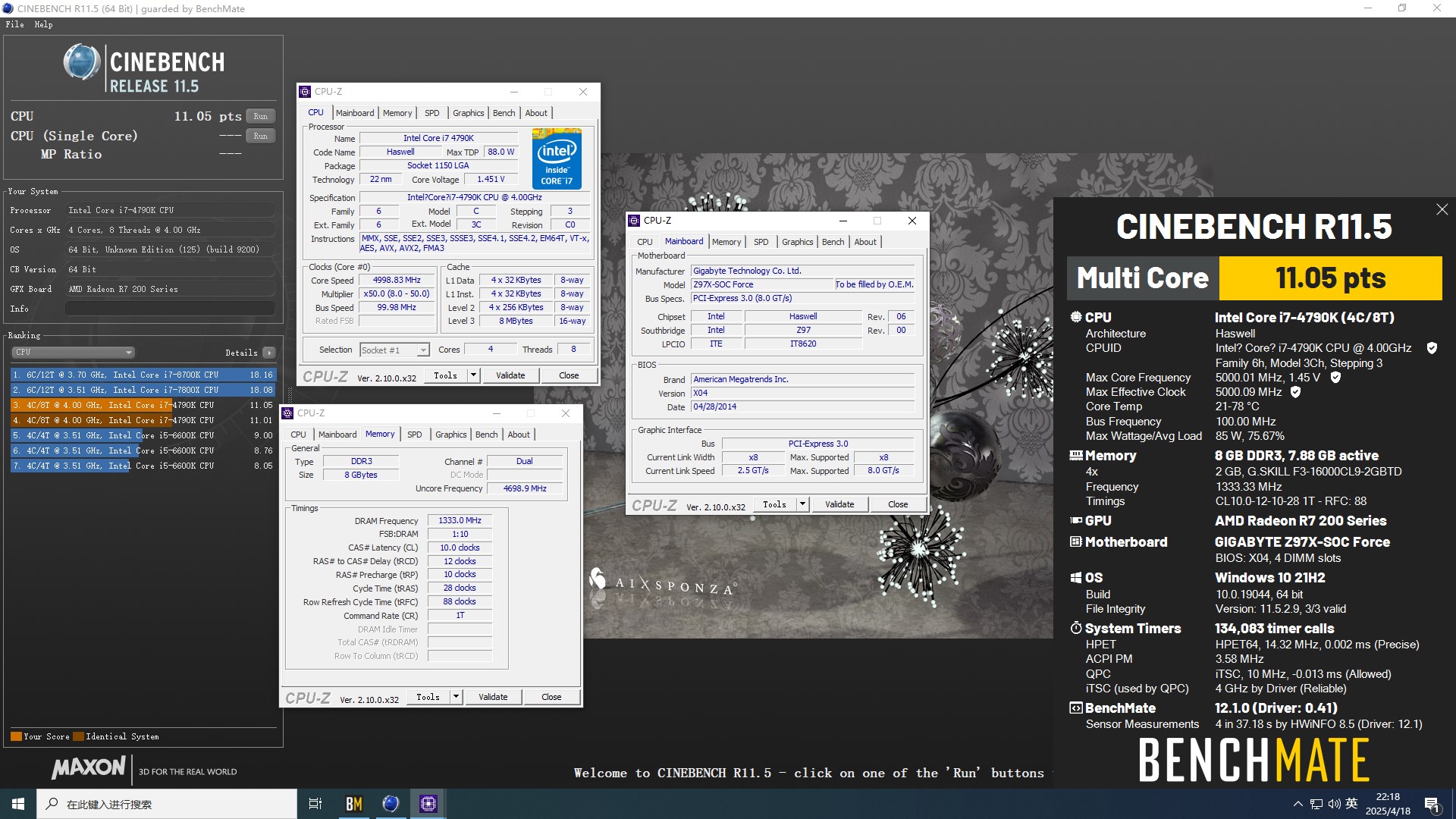Open volume tray icon
The width and height of the screenshot is (1456, 819).
click(1334, 804)
